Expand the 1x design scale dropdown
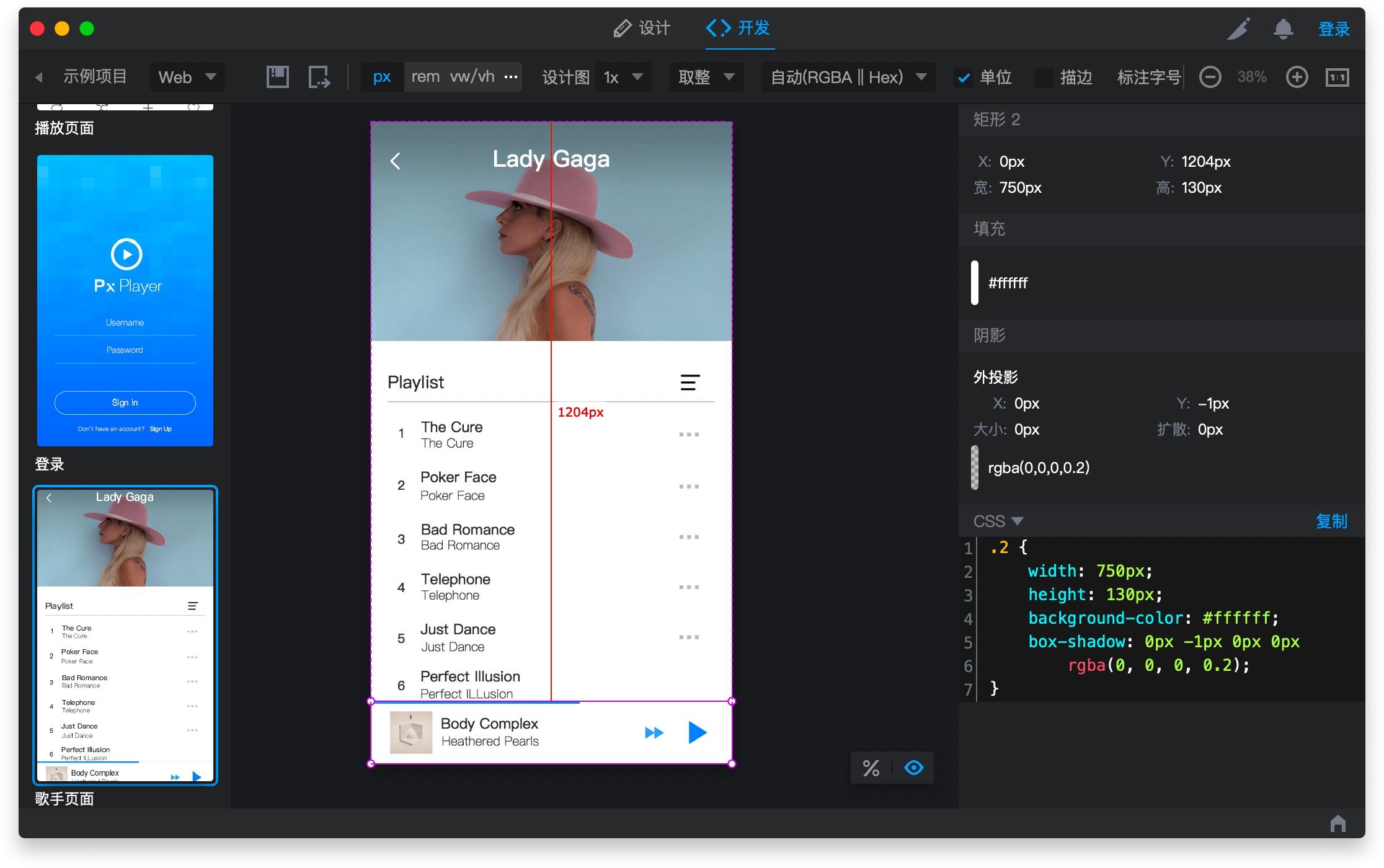This screenshot has height=868, width=1384. (x=623, y=77)
